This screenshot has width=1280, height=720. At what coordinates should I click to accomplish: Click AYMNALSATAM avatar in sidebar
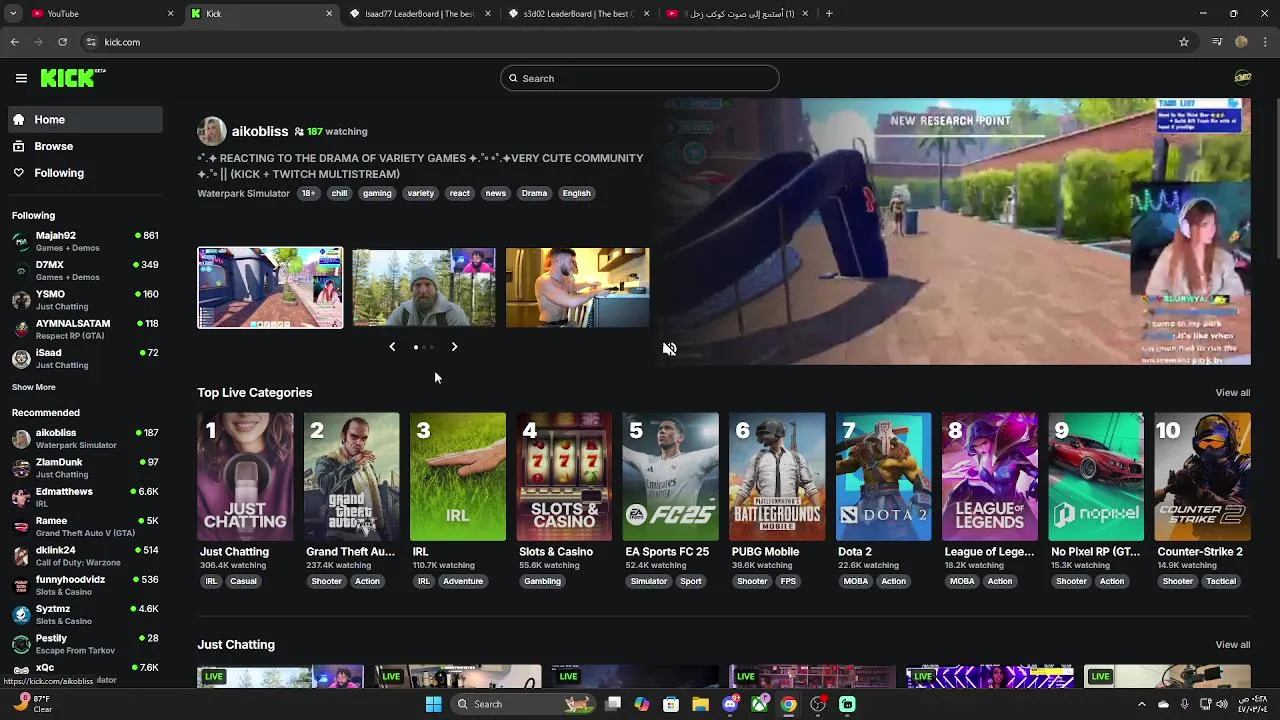pos(21,329)
